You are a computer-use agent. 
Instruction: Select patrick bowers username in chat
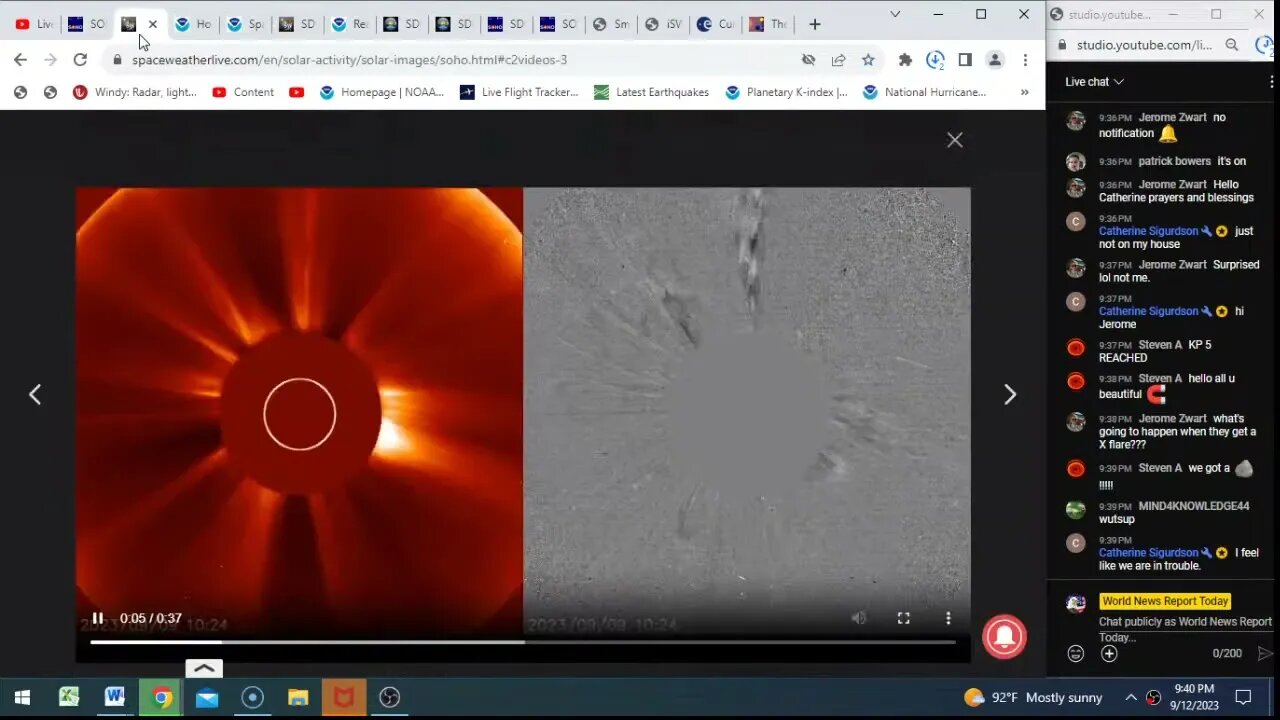click(1174, 161)
